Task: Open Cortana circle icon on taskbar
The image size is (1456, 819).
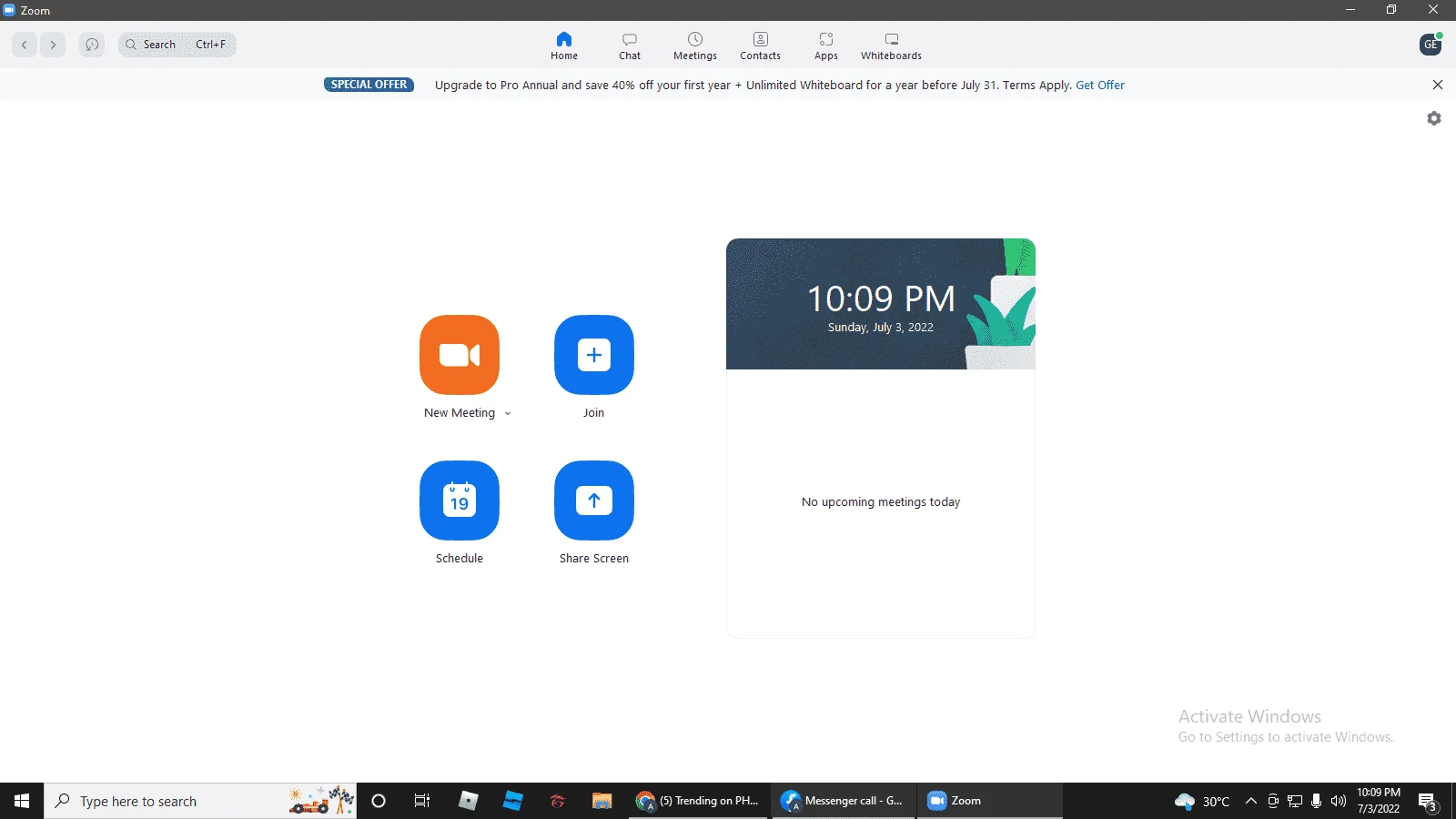Action: coord(379,801)
